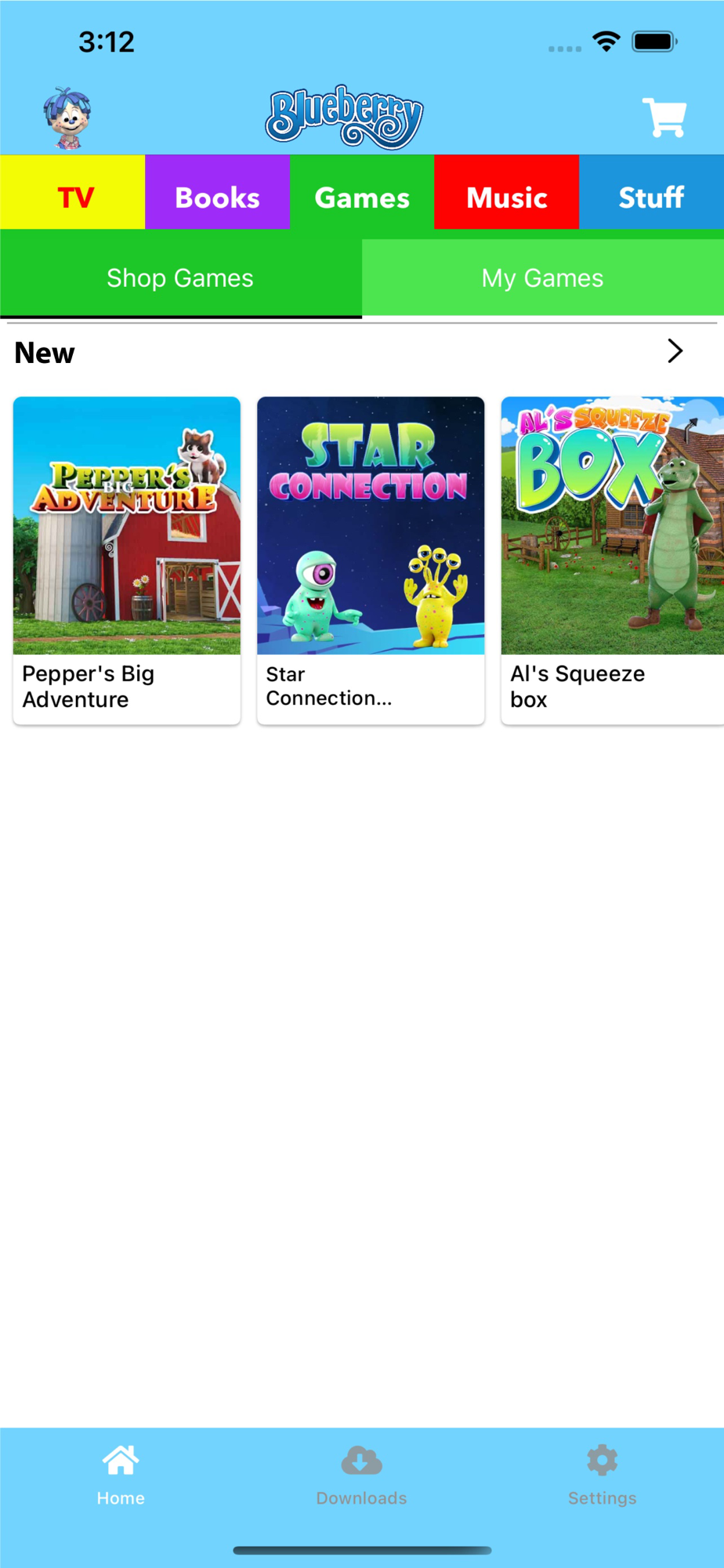The width and height of the screenshot is (724, 1568).
Task: Open the shopping cart
Action: pyautogui.click(x=664, y=118)
